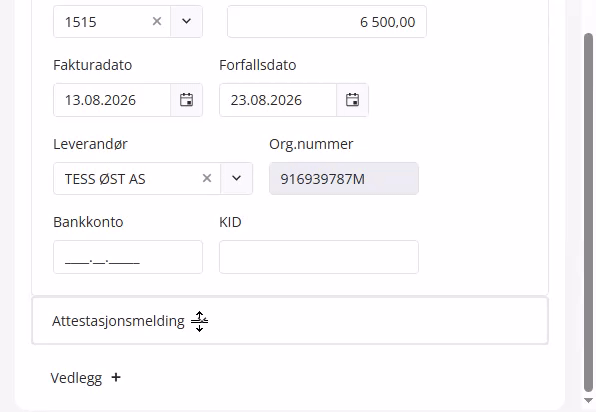
Task: Focus the Forfallsdato date input
Action: [278, 100]
